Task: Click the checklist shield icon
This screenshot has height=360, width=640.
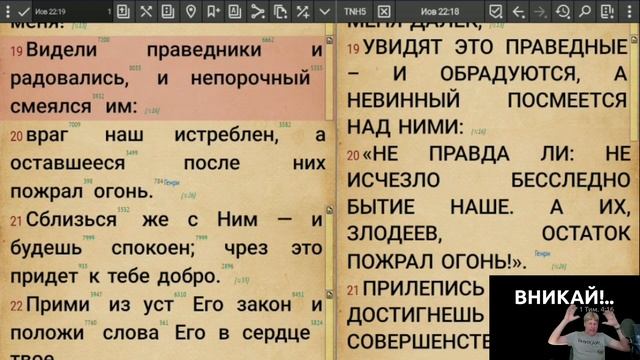Action: point(496,11)
